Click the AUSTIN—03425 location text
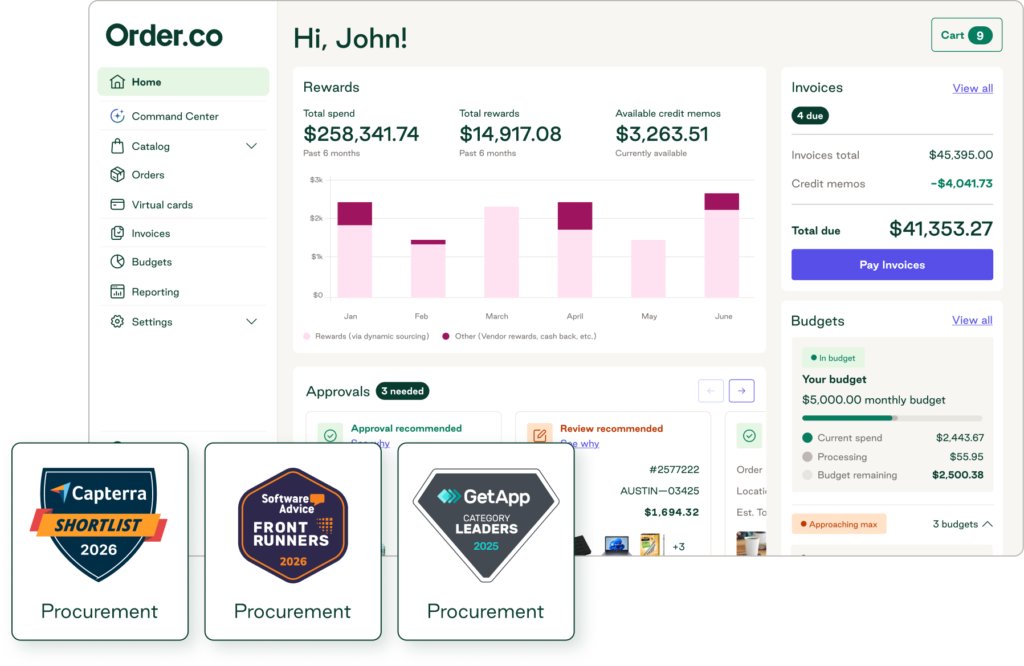 (660, 490)
